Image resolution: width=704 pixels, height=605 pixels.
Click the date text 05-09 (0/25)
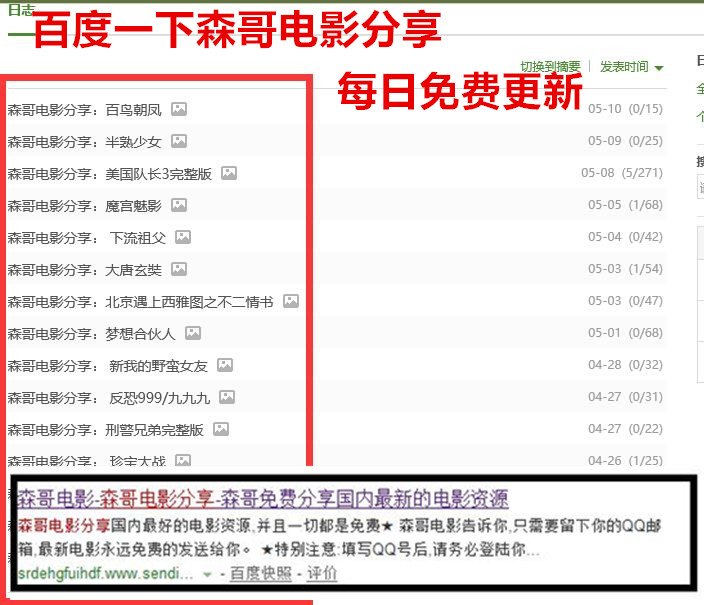pyautogui.click(x=625, y=141)
